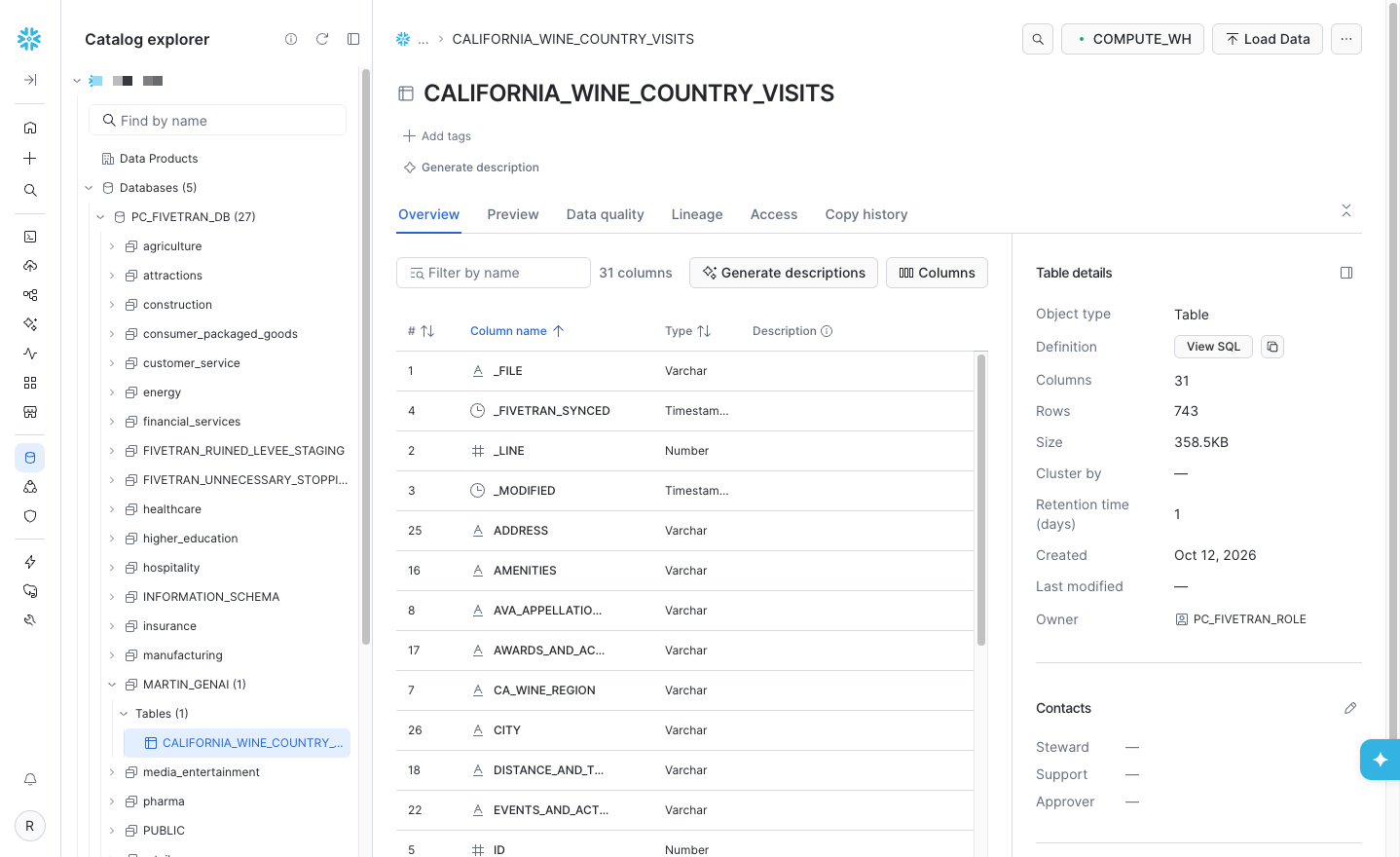Open user profile avatar R
Image resolution: width=1400 pixels, height=857 pixels.
30,826
